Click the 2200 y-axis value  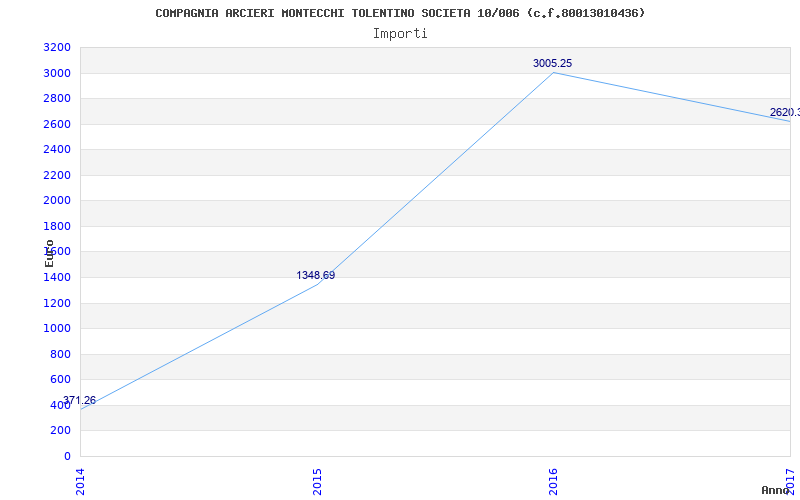coord(57,176)
